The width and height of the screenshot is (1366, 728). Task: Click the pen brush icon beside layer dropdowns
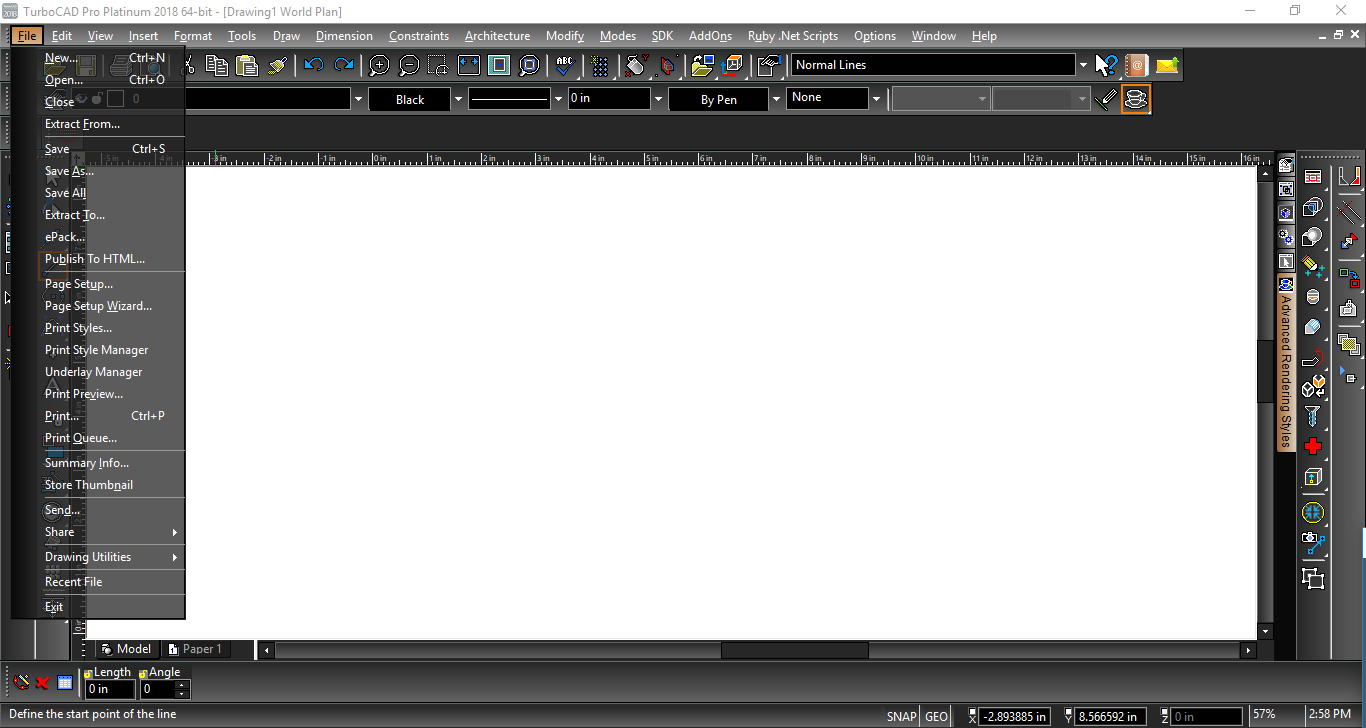[x=1105, y=99]
